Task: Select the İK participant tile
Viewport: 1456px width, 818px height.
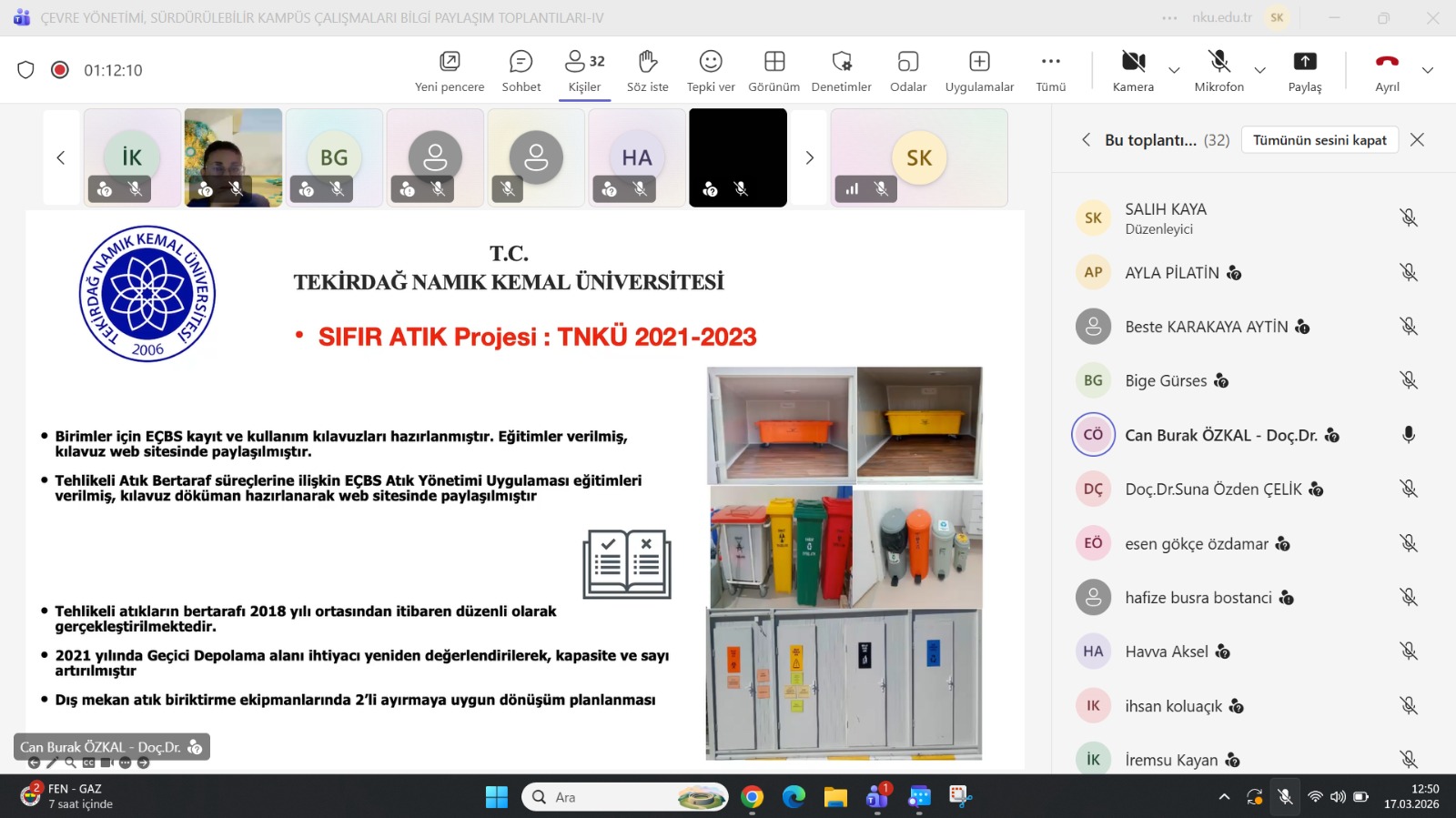Action: click(133, 157)
